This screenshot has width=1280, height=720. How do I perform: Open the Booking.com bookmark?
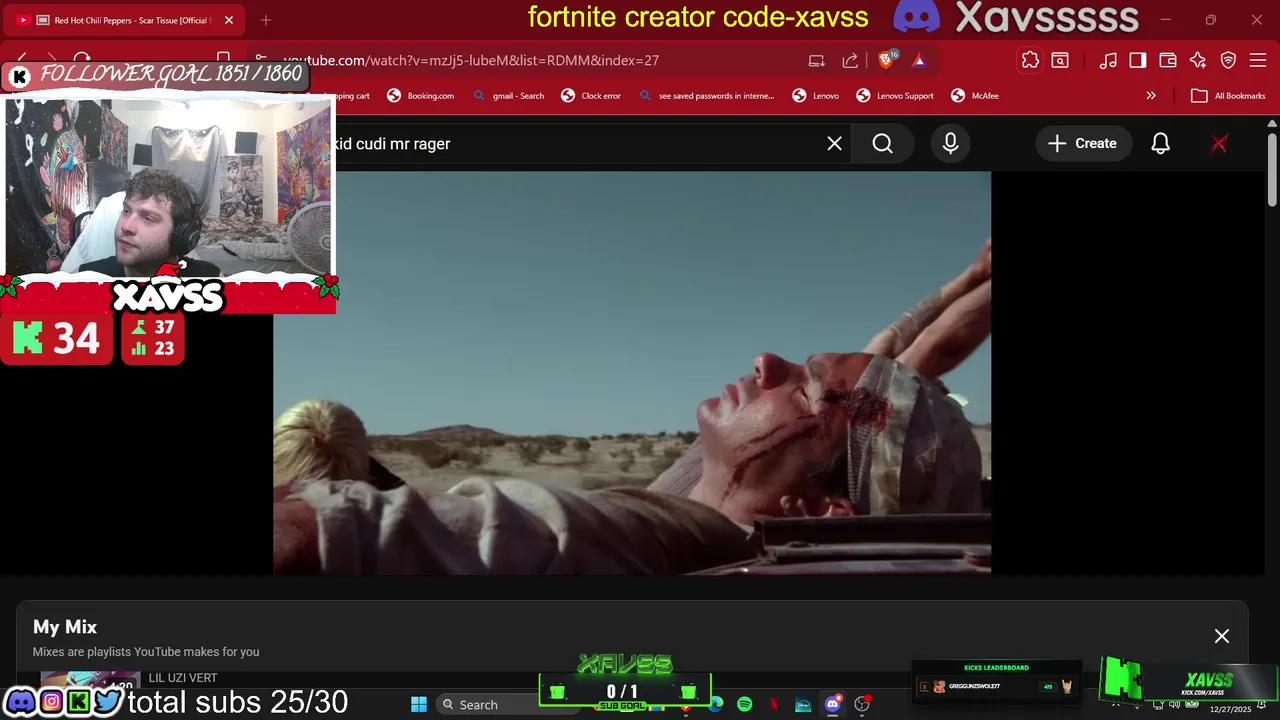coord(421,96)
